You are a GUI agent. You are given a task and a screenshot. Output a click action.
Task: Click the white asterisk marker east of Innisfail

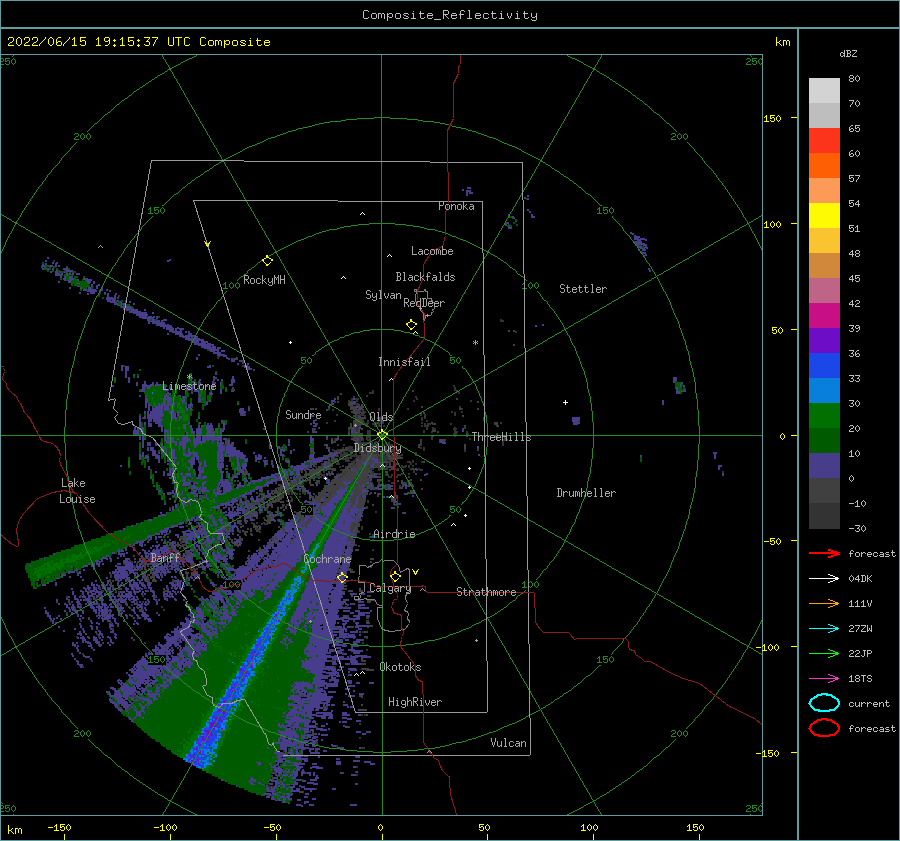(x=475, y=343)
